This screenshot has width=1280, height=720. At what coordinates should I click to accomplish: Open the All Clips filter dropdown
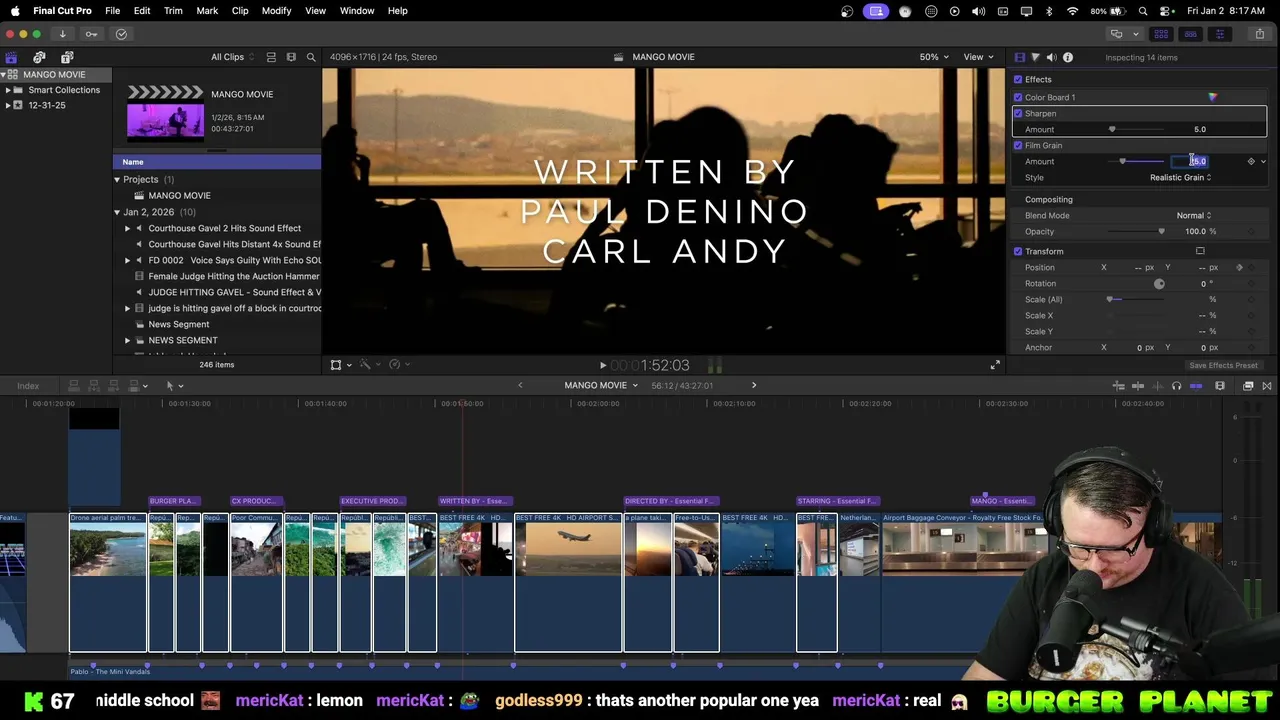point(231,57)
